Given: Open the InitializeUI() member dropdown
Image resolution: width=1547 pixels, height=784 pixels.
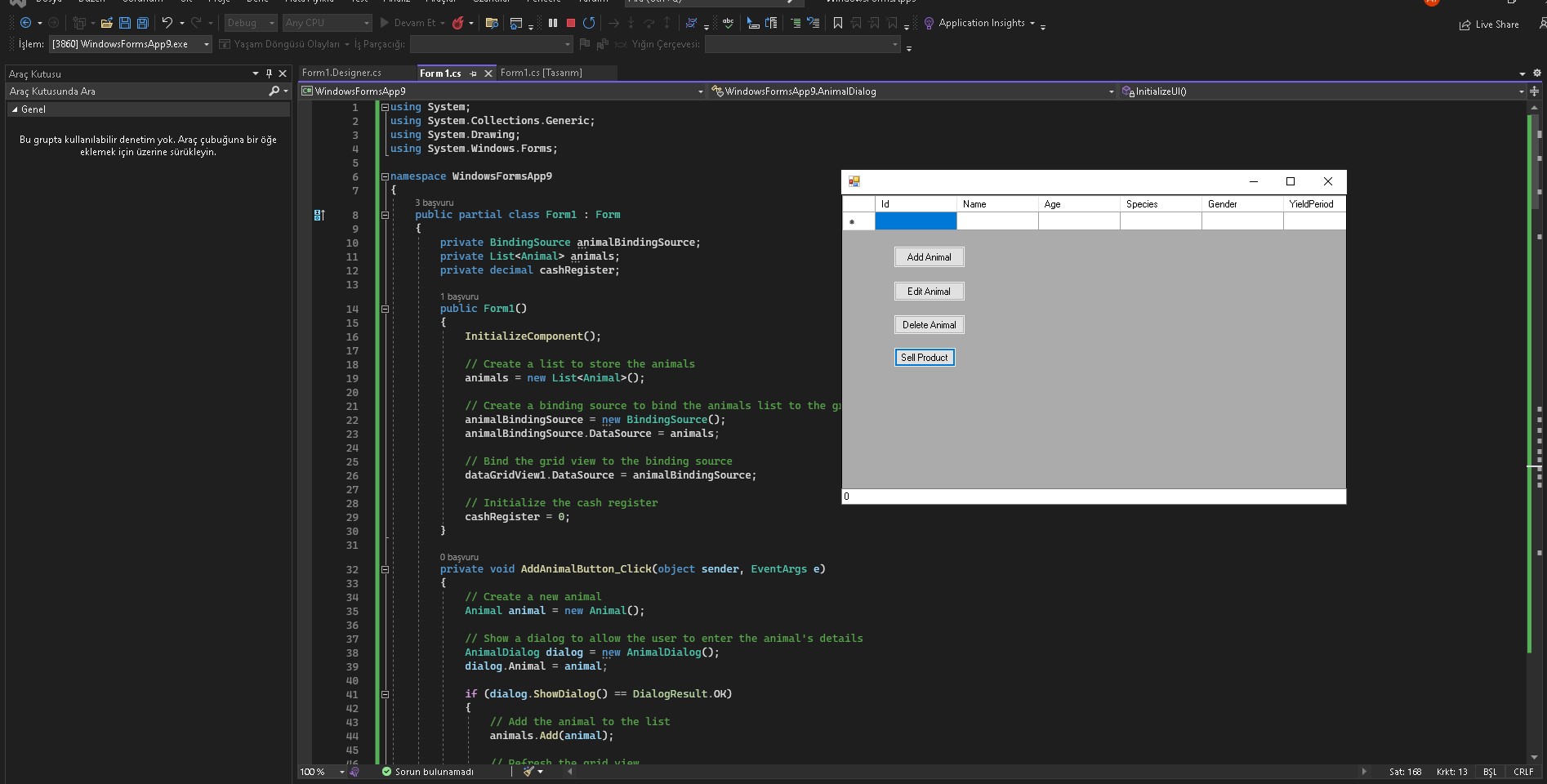Looking at the screenshot, I should click(x=1307, y=91).
